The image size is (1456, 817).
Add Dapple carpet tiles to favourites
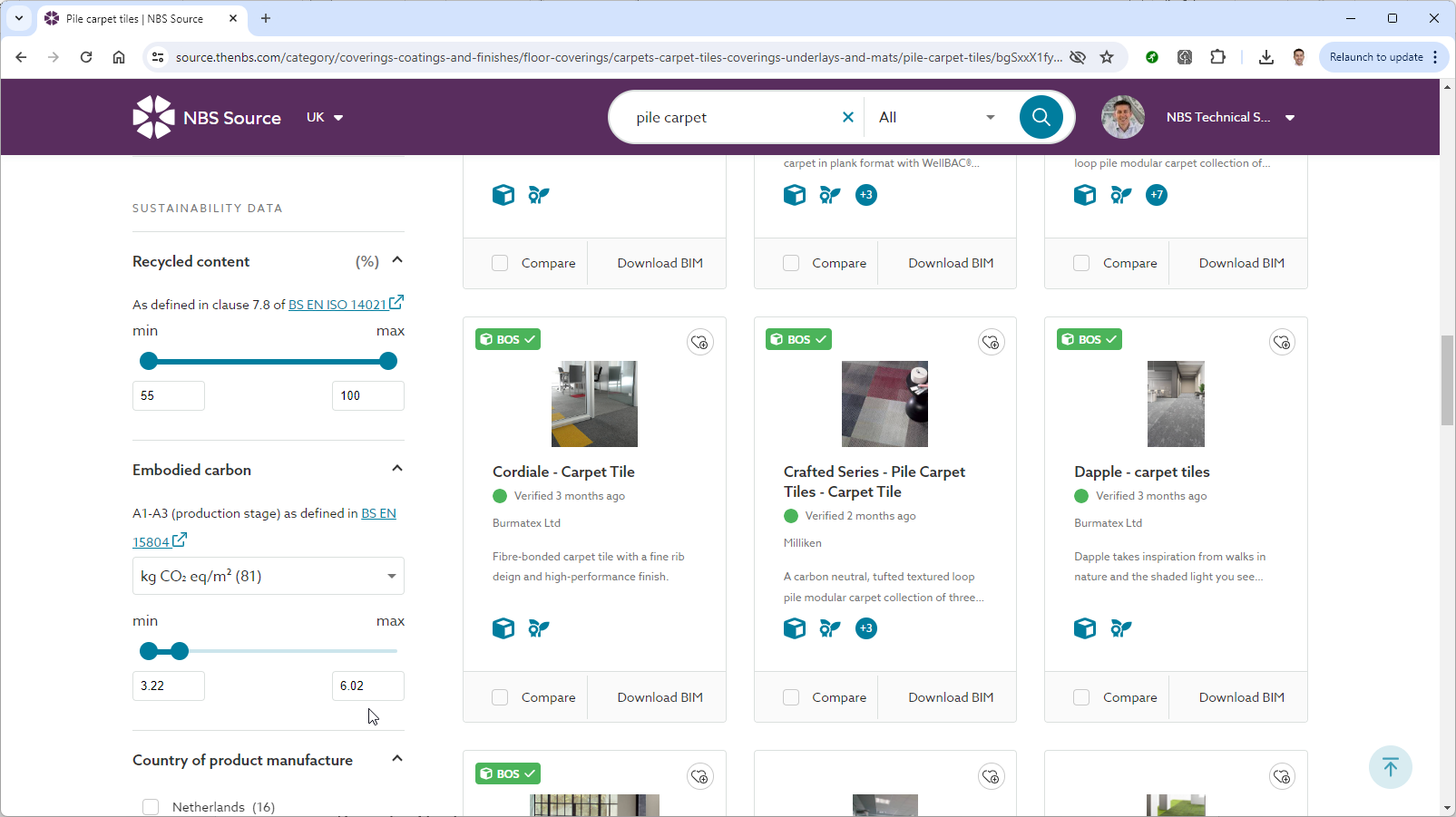click(x=1282, y=342)
